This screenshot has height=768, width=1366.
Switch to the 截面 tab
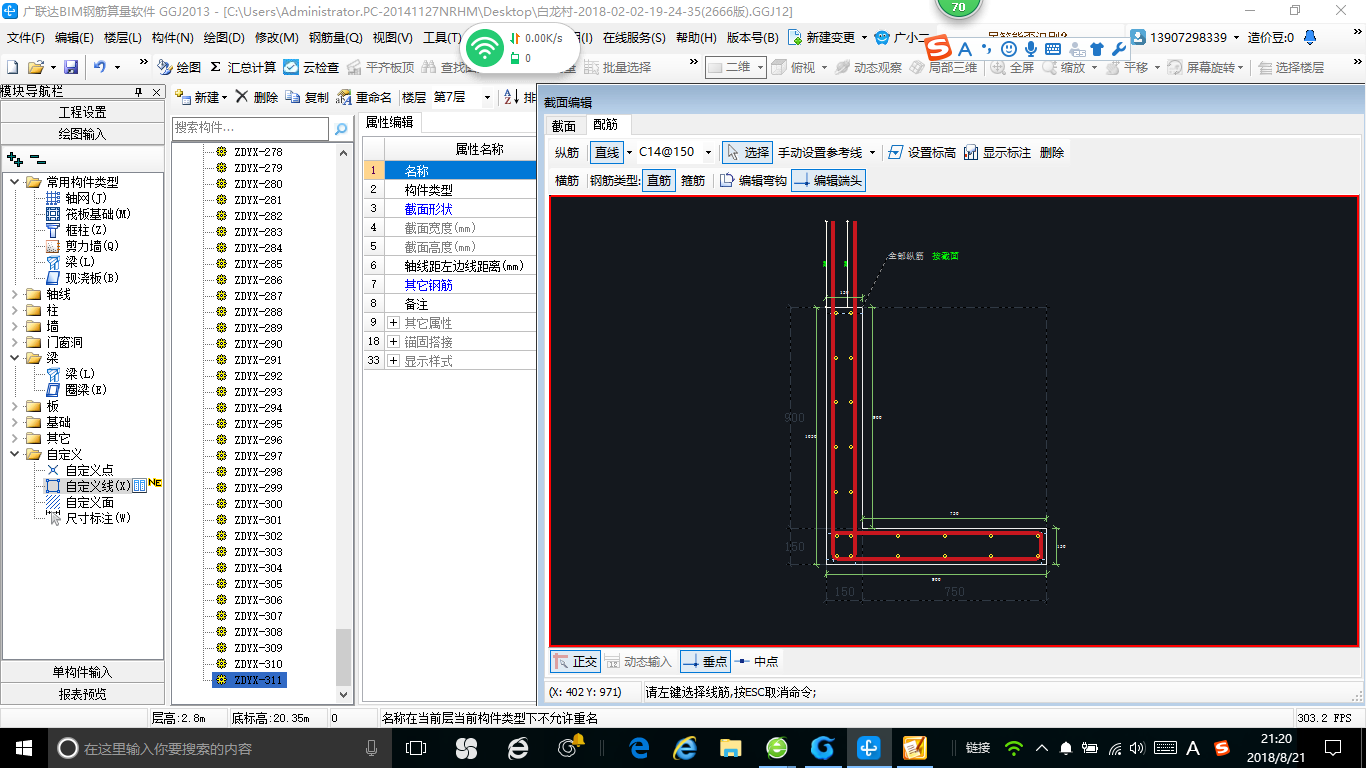[564, 125]
